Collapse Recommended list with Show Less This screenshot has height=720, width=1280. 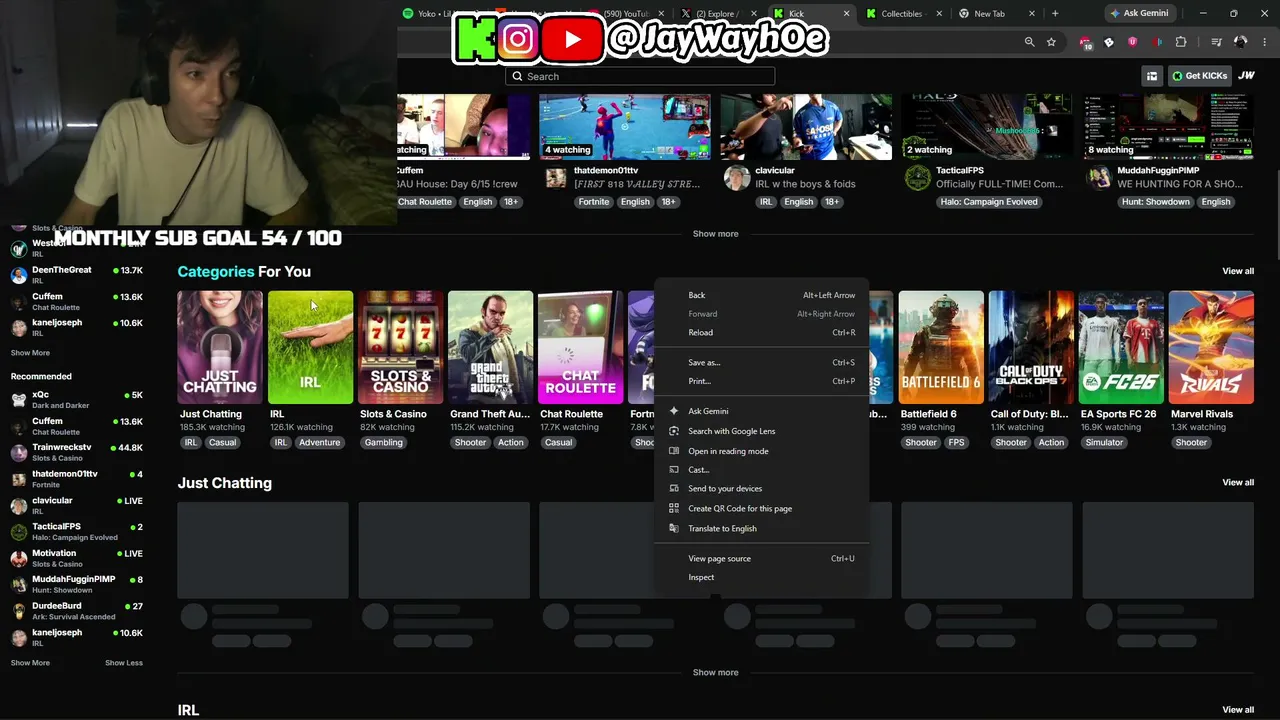[x=124, y=663]
